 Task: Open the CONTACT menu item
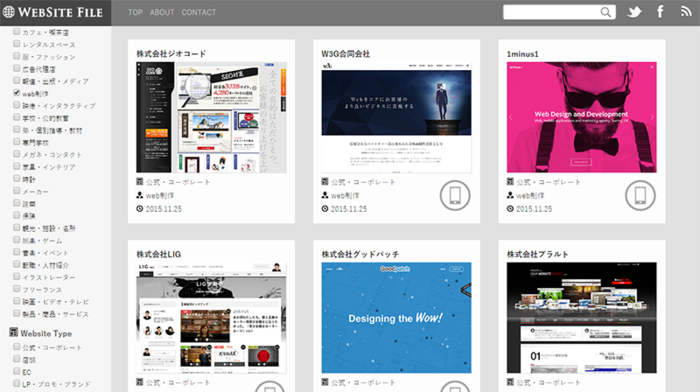coord(198,13)
